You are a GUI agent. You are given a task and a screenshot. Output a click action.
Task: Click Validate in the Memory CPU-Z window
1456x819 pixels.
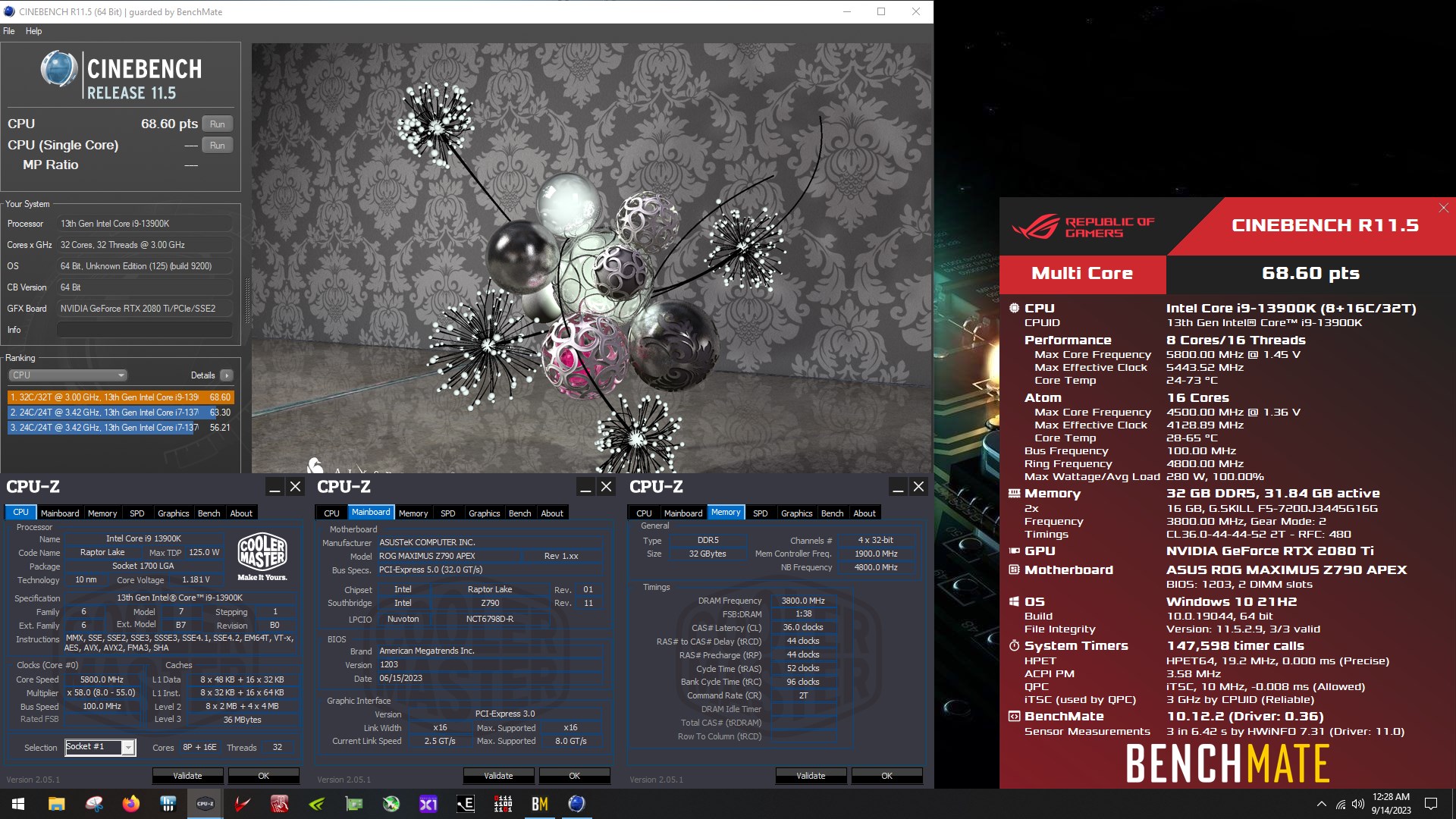pos(811,776)
